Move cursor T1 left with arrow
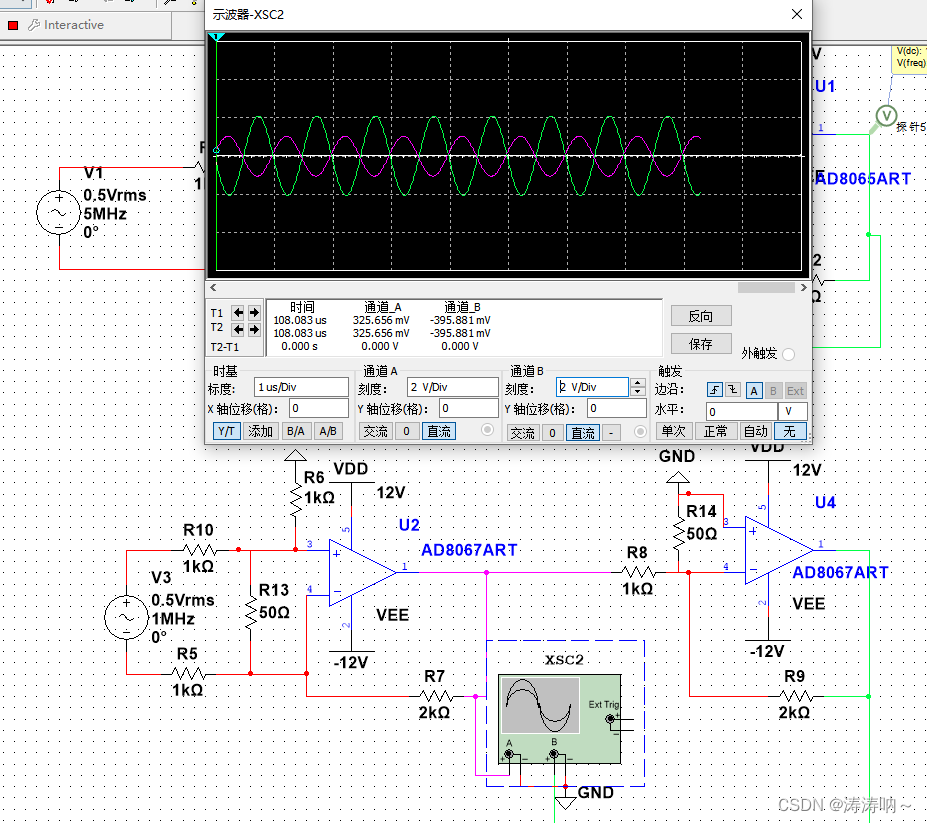The width and height of the screenshot is (927, 823). click(x=238, y=313)
